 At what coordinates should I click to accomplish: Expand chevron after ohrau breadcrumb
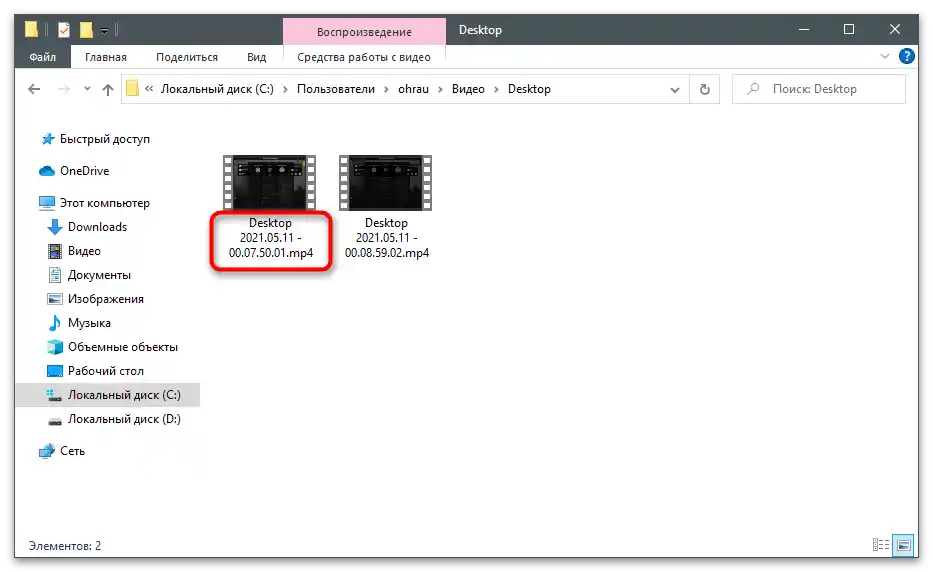[440, 89]
